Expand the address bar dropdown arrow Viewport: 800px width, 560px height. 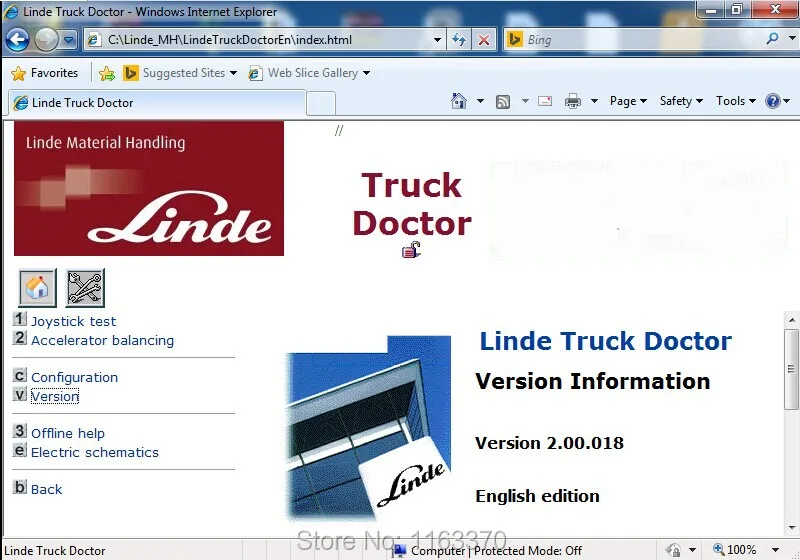(437, 40)
